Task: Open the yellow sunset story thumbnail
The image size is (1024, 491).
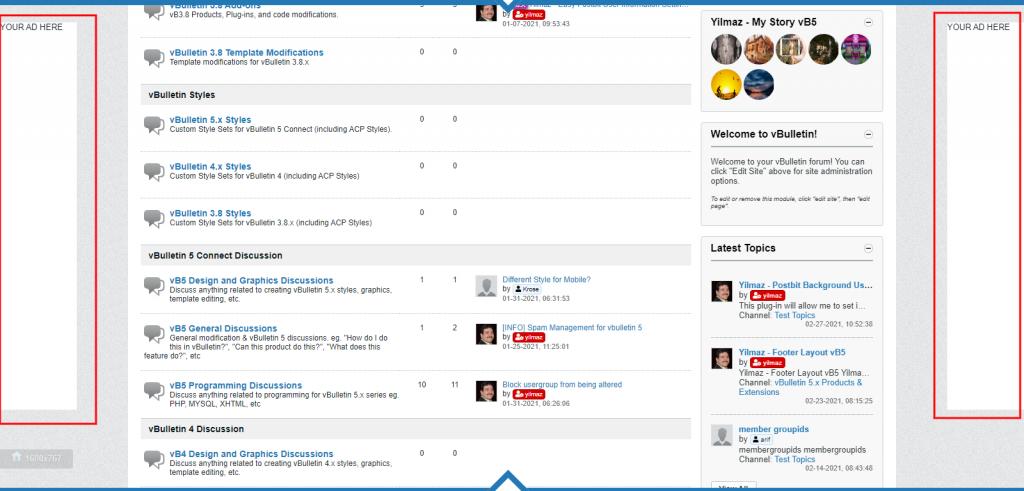Action: point(725,85)
